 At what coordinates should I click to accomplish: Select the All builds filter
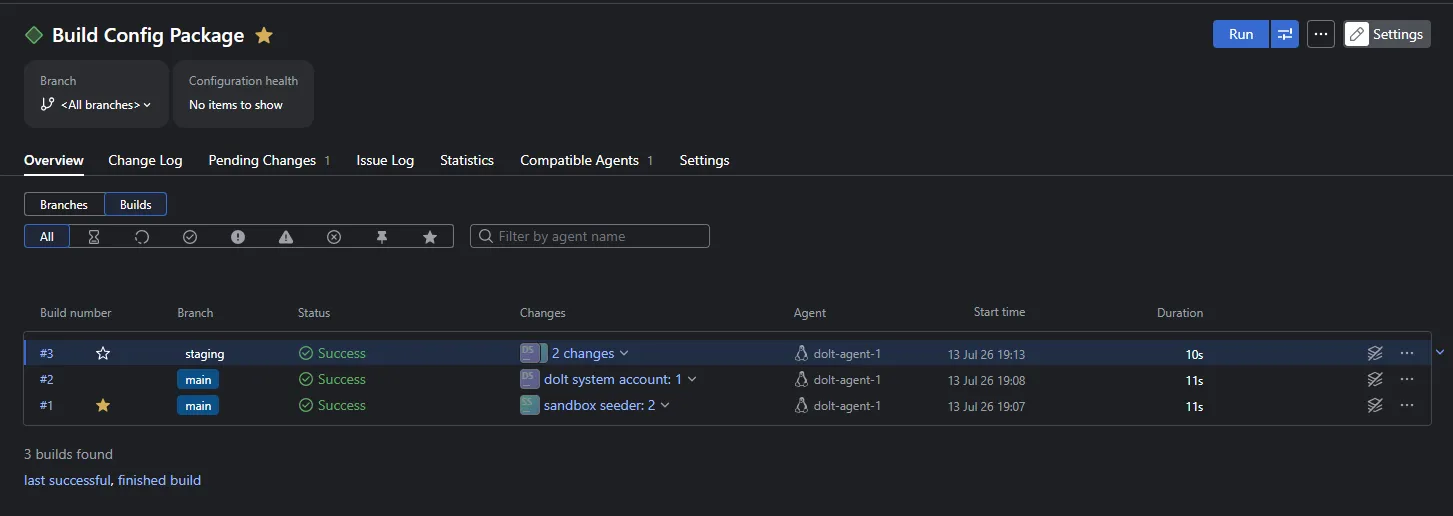47,236
